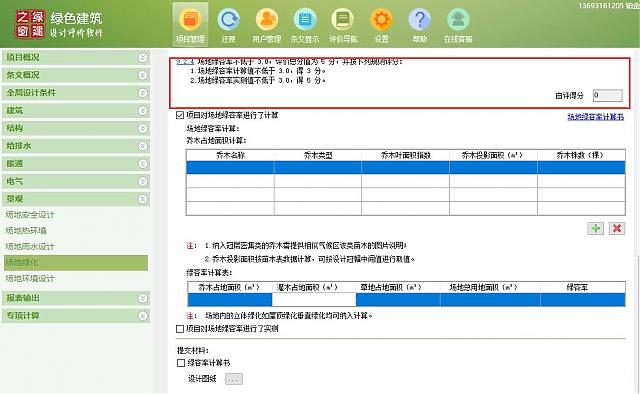Collapse the 景观 section chevron

142,199
